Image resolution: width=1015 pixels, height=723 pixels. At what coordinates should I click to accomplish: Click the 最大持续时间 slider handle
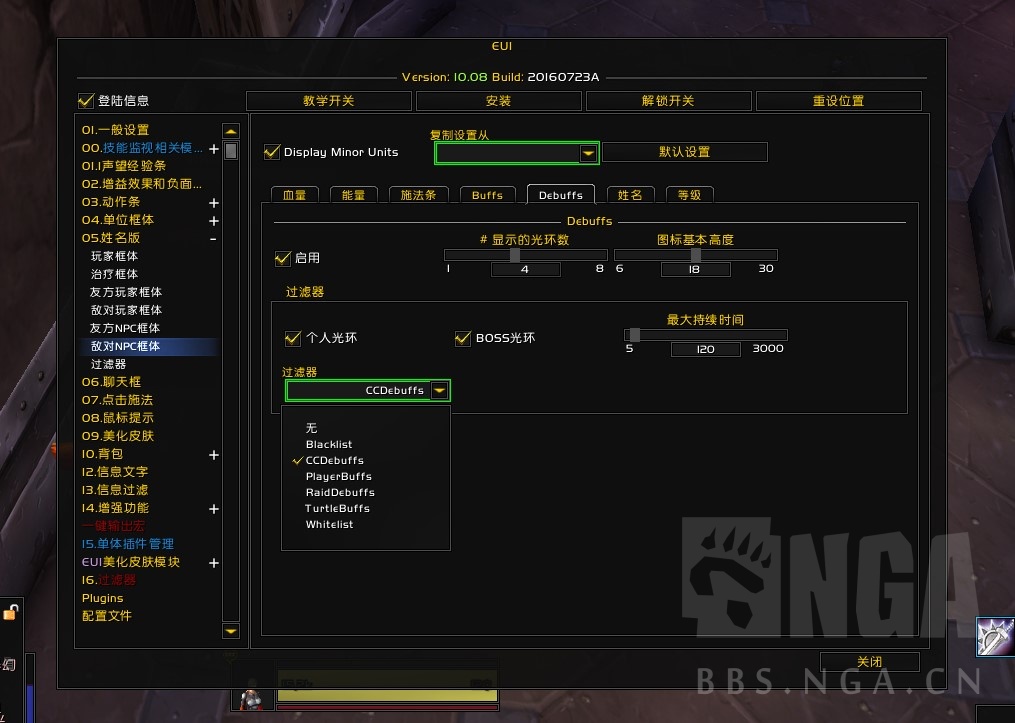pos(636,336)
